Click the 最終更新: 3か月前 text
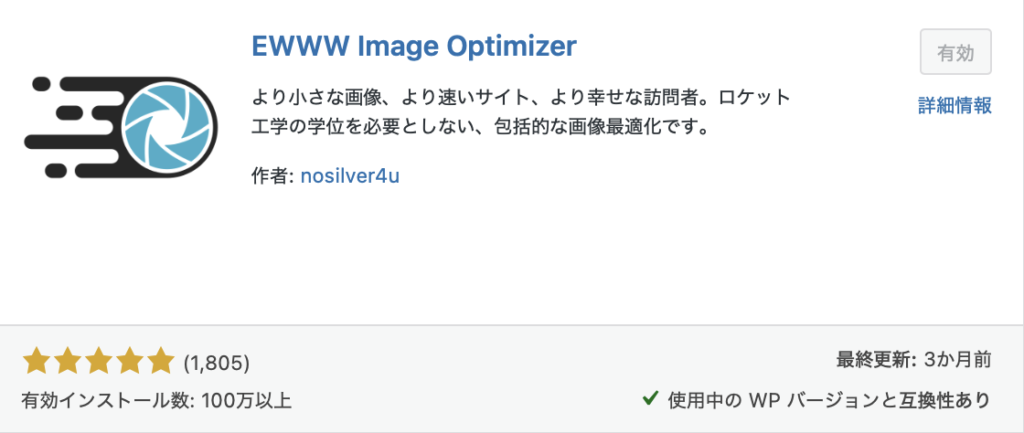This screenshot has height=433, width=1024. 913,360
